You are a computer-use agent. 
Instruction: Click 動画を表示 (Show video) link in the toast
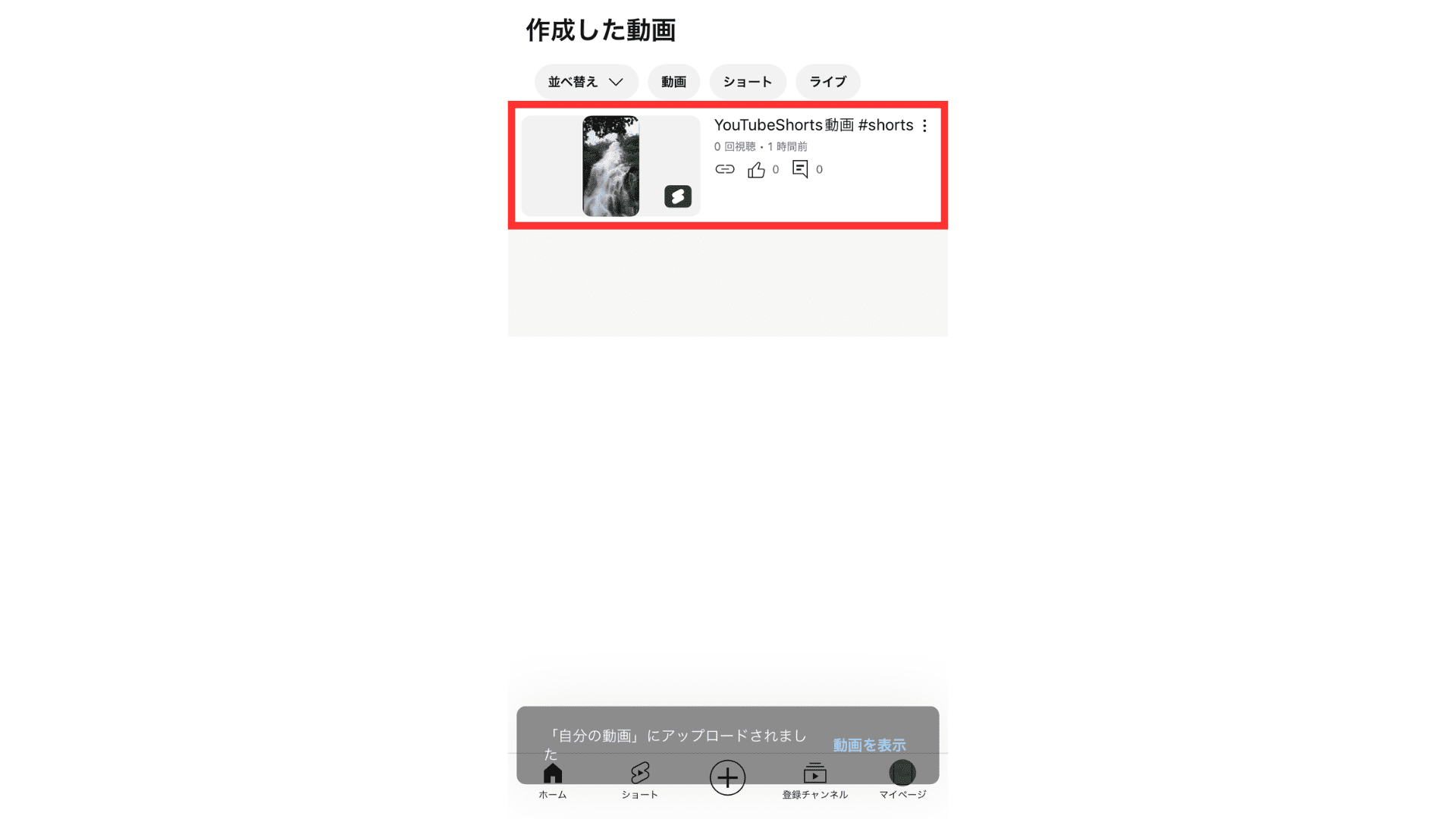pos(870,745)
